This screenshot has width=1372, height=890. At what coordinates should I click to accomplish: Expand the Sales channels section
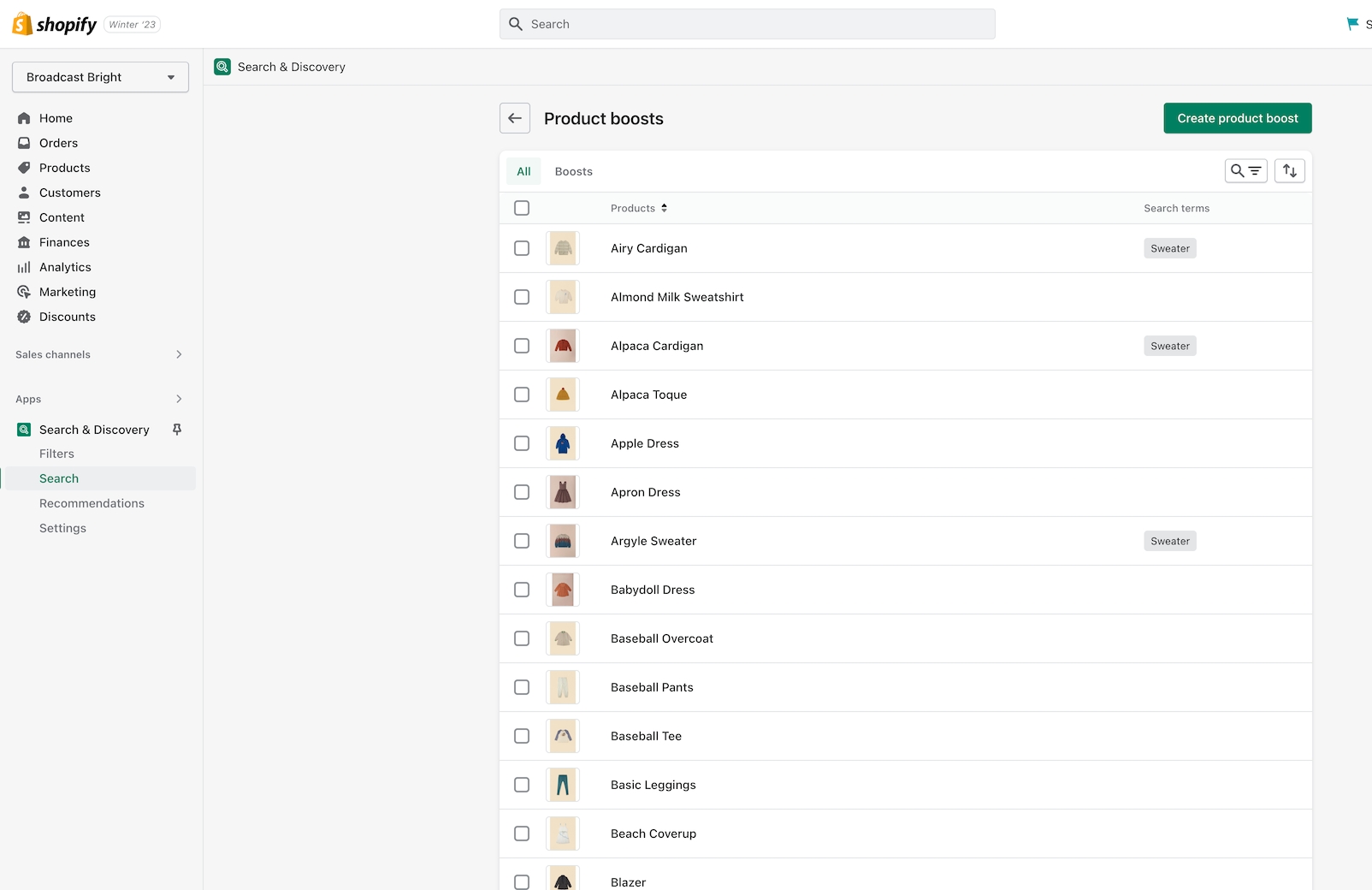click(179, 354)
